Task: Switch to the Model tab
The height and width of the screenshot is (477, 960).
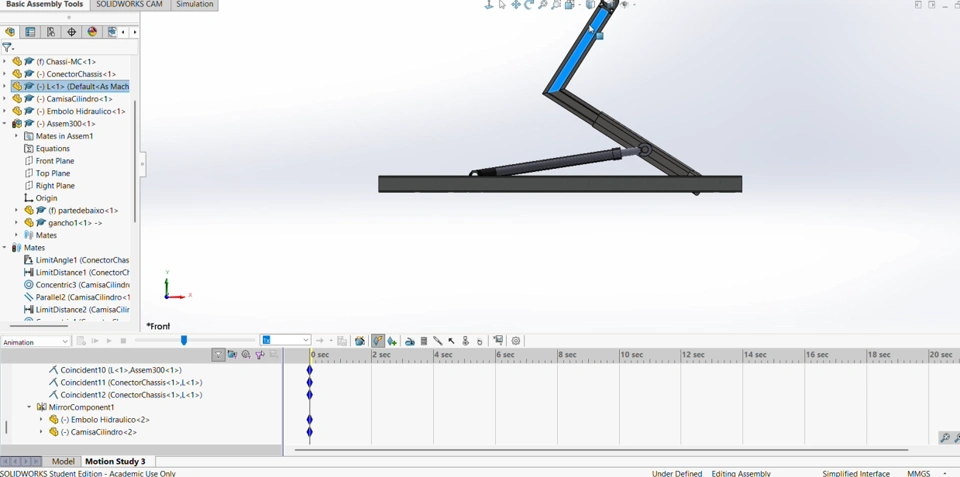Action: [x=63, y=461]
